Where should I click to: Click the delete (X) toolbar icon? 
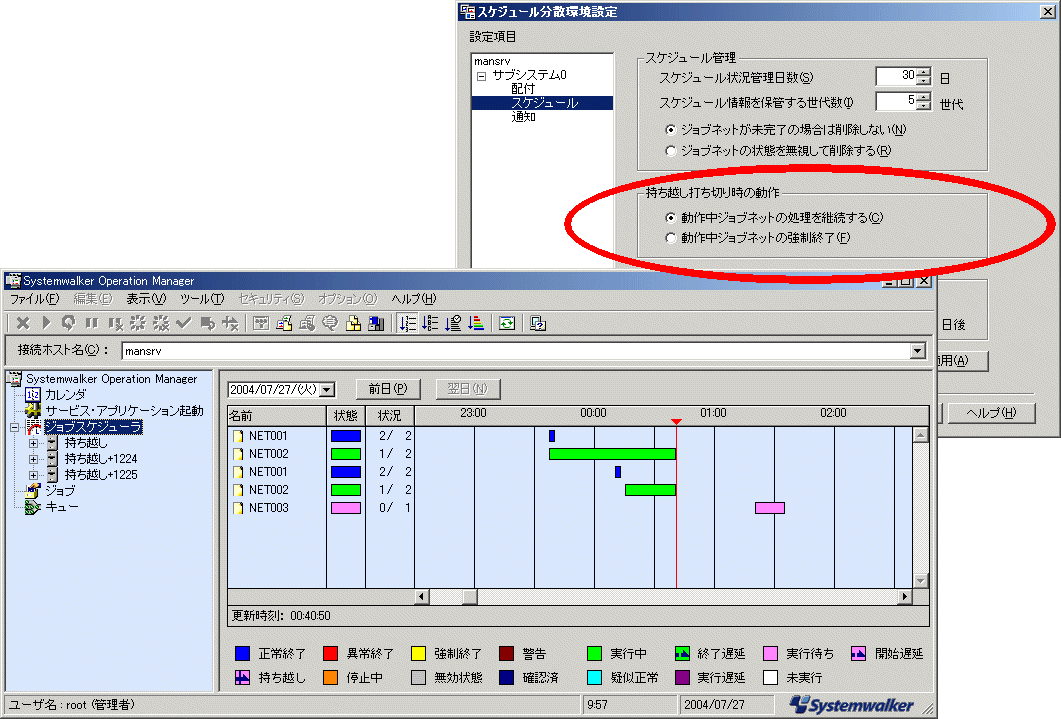(x=23, y=323)
